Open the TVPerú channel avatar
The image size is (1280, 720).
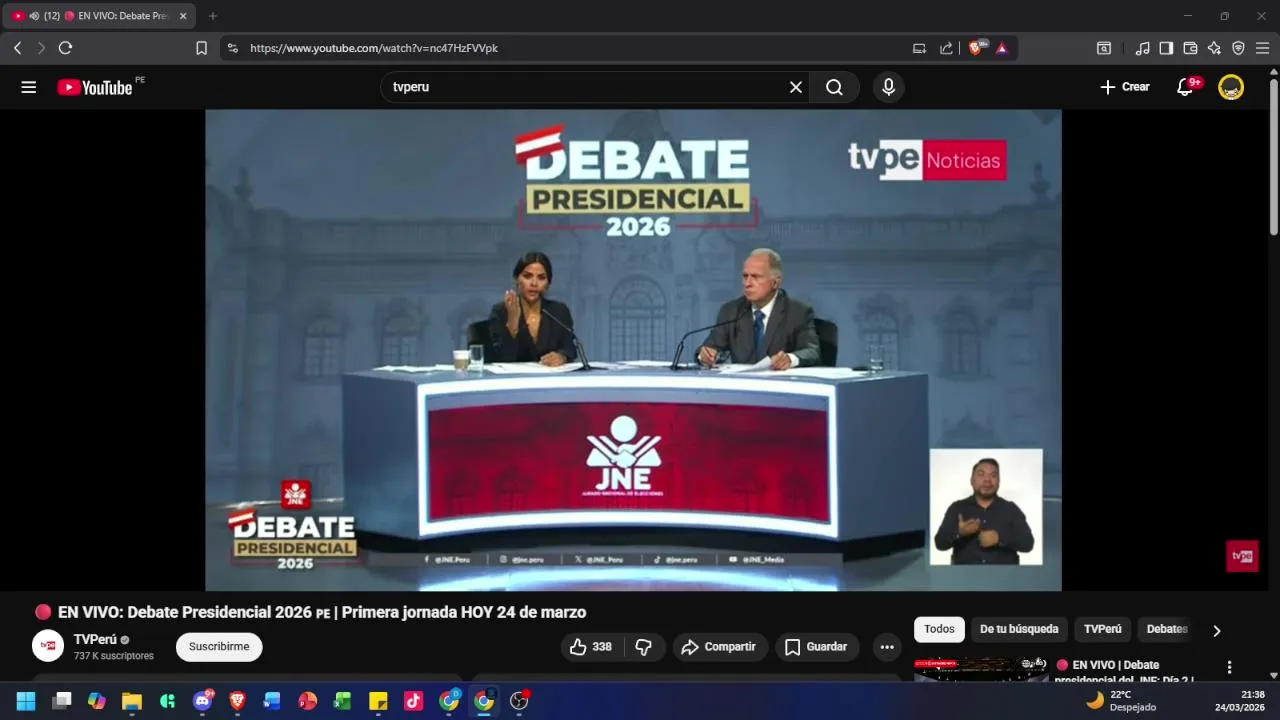tap(48, 646)
